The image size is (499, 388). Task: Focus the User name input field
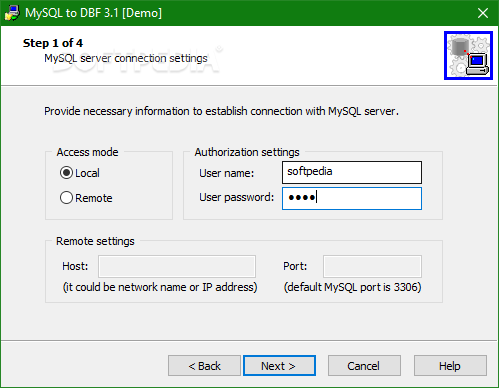(352, 172)
